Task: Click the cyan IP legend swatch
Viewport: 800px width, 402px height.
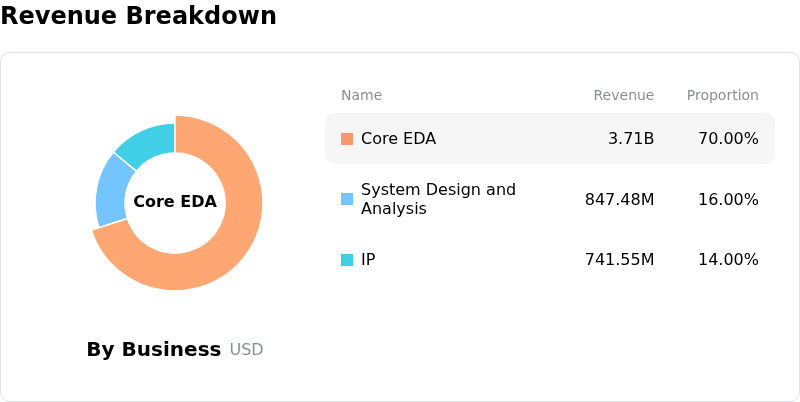Action: tap(347, 260)
